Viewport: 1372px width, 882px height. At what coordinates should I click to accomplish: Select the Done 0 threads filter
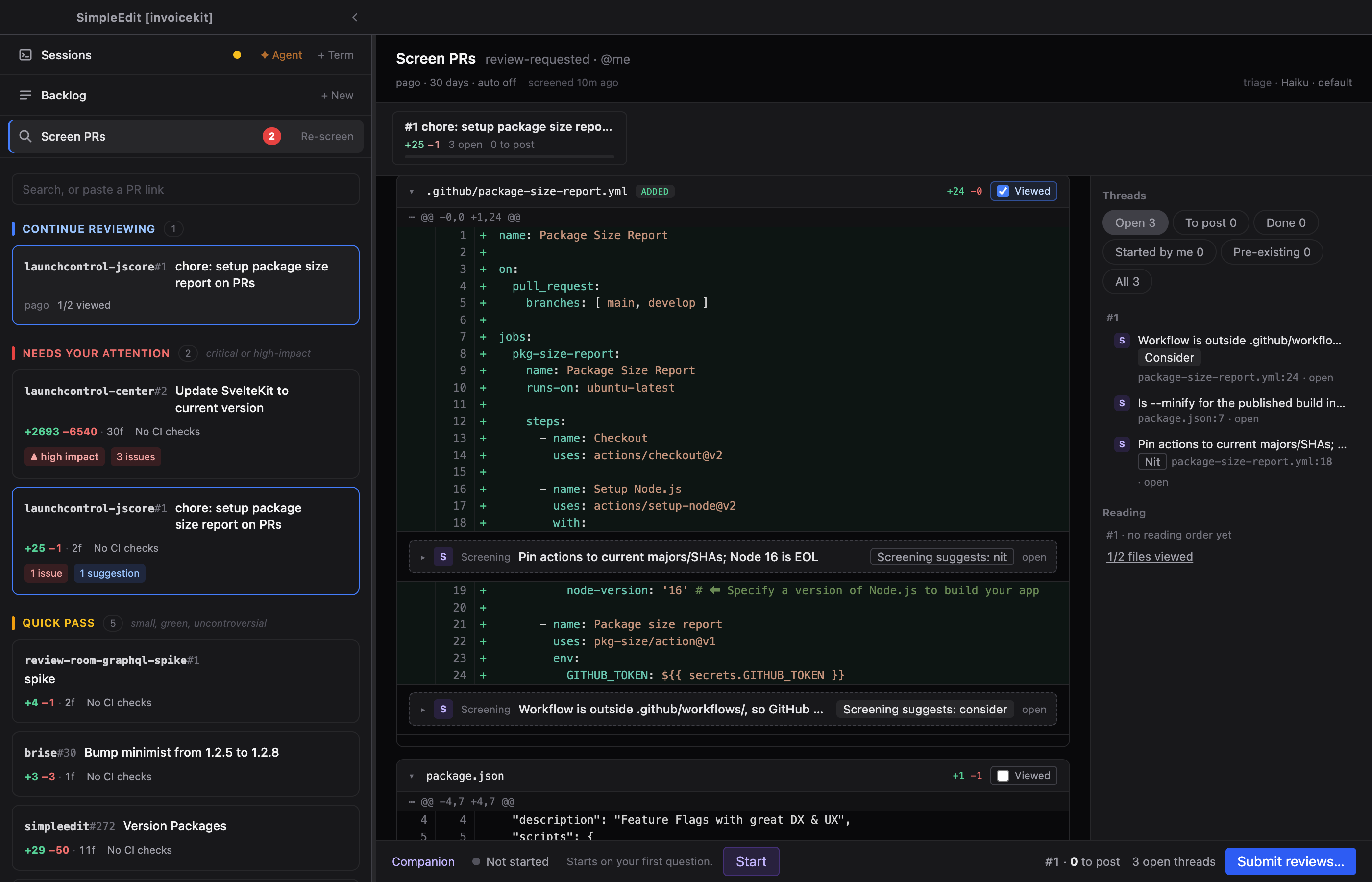point(1286,223)
